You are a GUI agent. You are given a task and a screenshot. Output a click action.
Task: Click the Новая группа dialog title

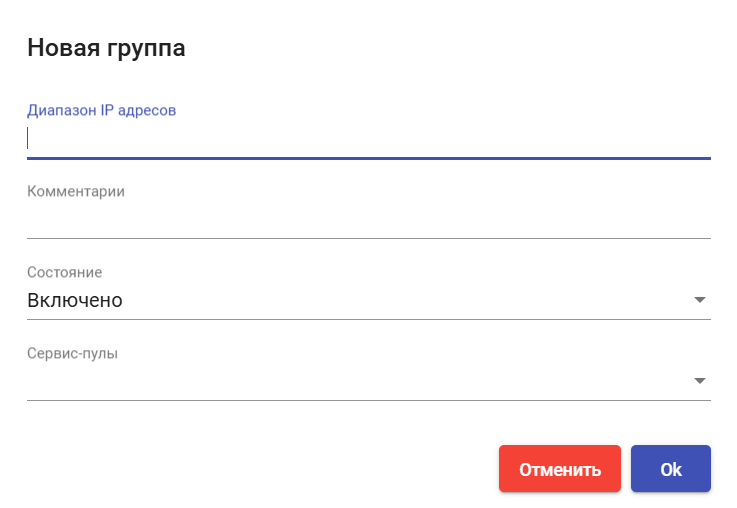pyautogui.click(x=106, y=47)
